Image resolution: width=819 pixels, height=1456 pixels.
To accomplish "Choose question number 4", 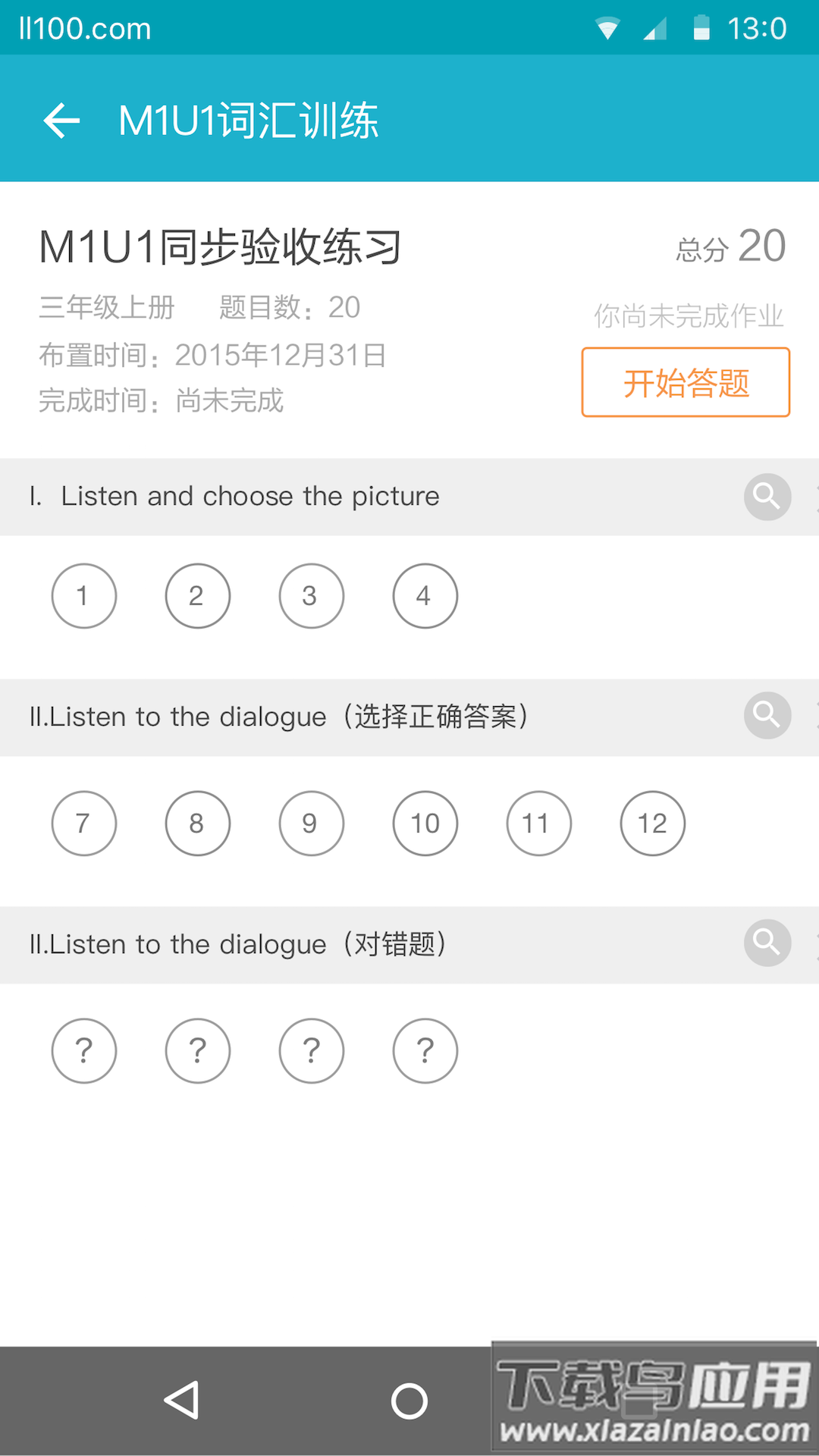I will (425, 596).
